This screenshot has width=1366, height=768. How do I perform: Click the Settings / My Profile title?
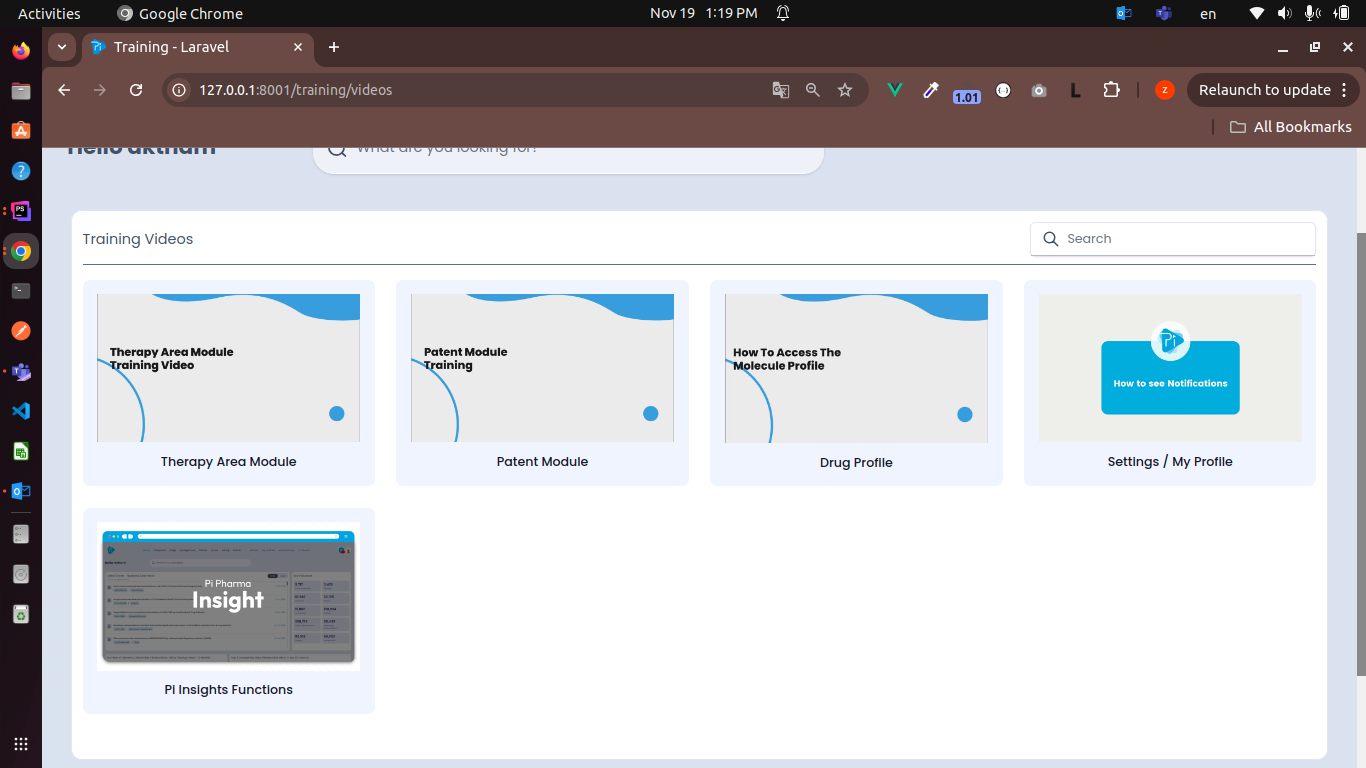pos(1170,462)
